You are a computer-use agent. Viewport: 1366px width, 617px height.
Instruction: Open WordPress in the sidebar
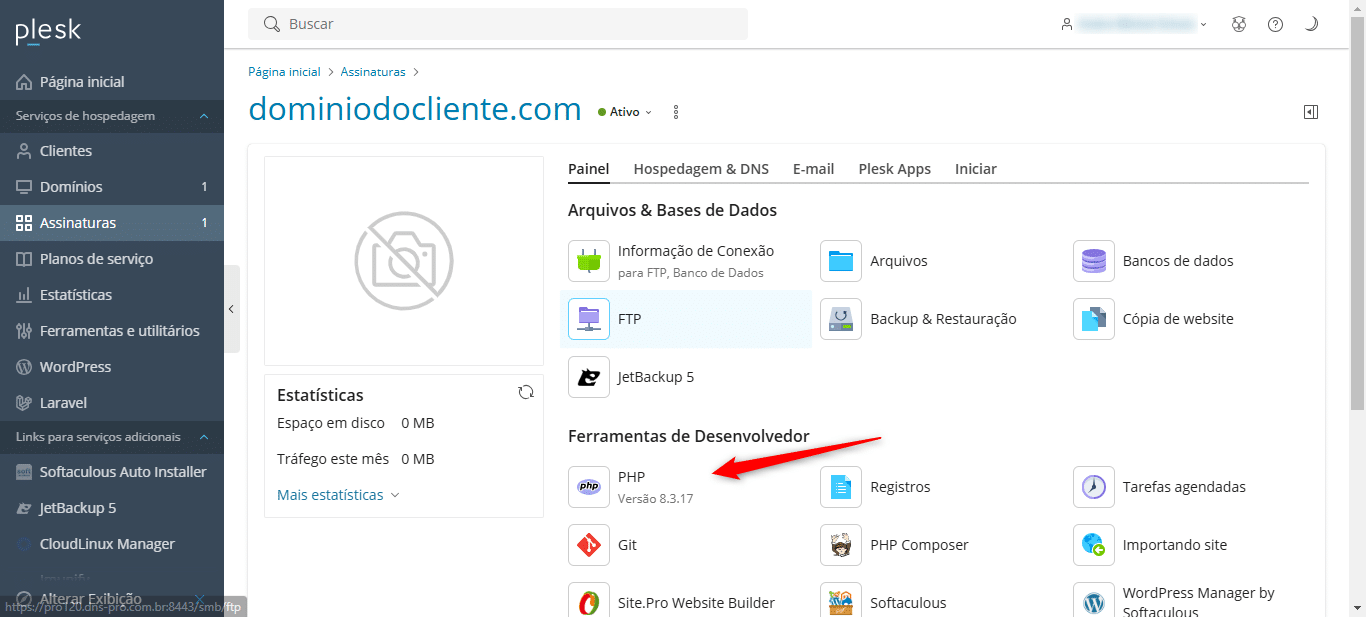112,367
